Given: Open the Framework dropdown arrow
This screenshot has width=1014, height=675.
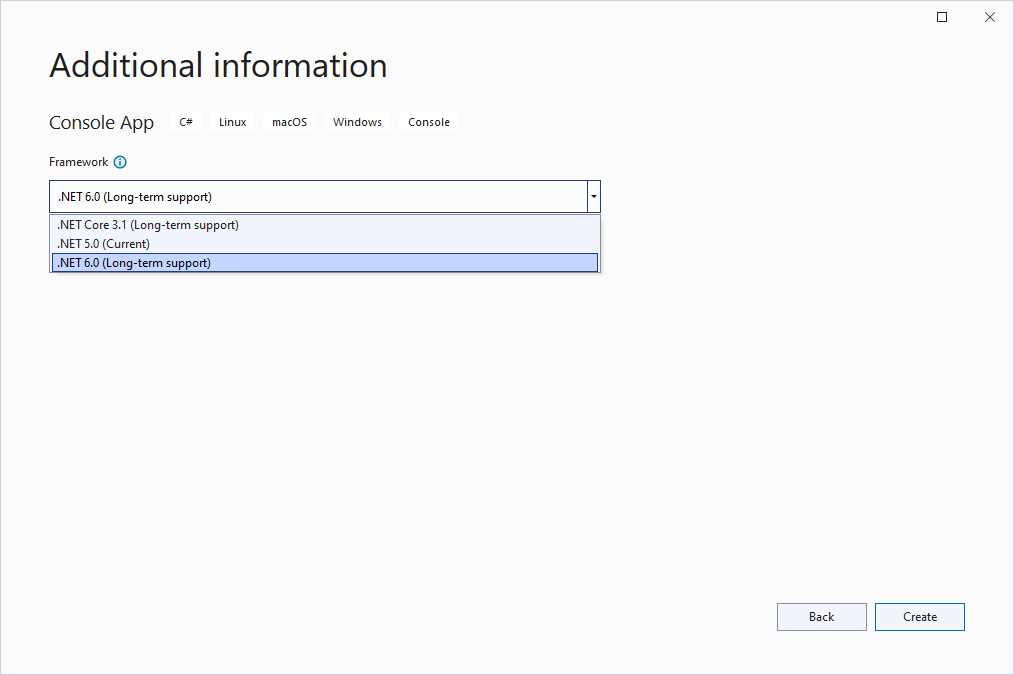Looking at the screenshot, I should [593, 196].
